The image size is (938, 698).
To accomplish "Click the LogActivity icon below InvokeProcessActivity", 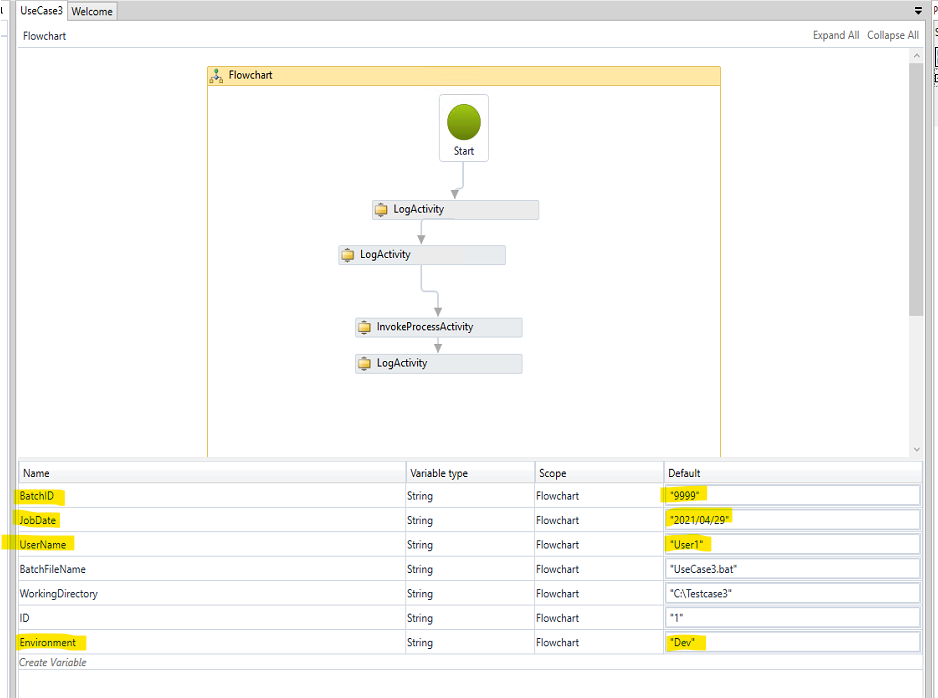I will tap(365, 364).
